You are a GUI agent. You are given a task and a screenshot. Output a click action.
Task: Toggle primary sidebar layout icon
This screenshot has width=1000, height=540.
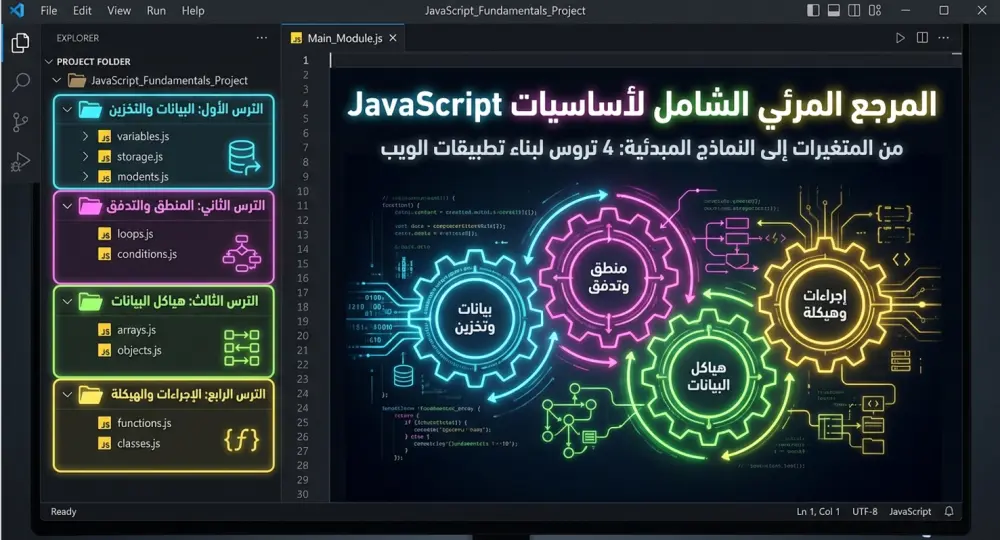tap(813, 10)
